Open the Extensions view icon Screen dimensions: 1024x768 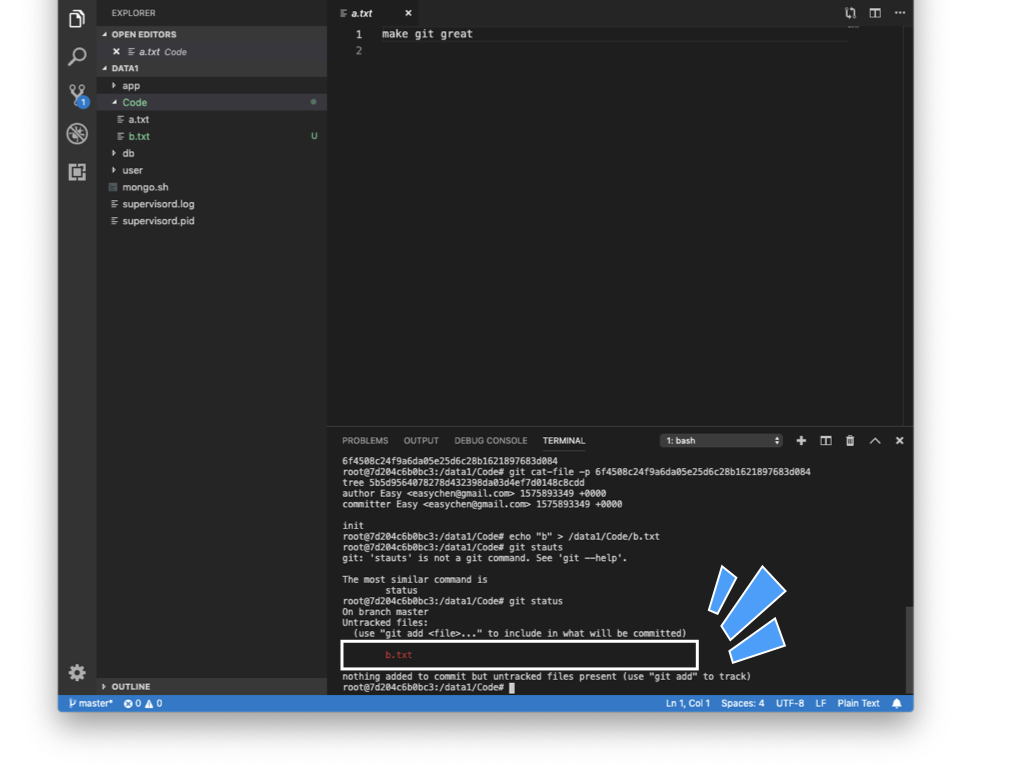77,172
